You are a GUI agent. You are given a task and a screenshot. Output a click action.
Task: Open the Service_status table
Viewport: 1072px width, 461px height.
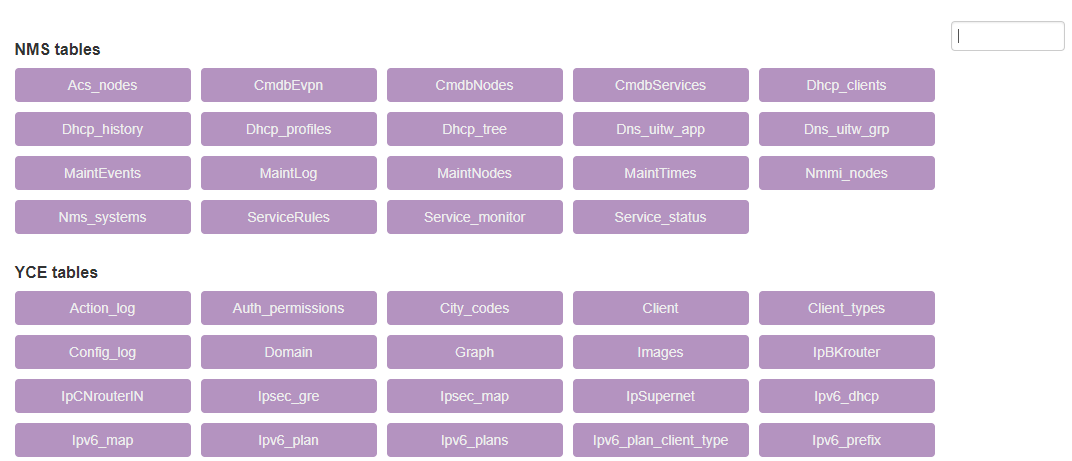660,217
